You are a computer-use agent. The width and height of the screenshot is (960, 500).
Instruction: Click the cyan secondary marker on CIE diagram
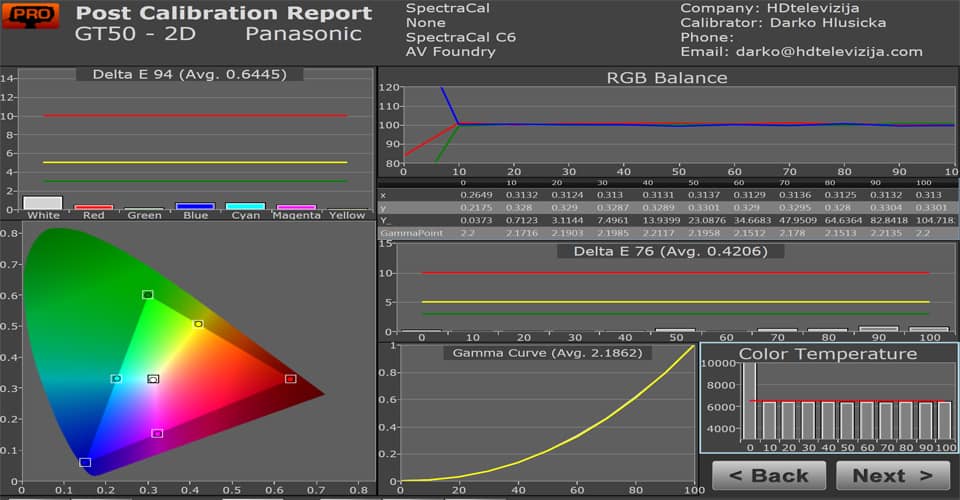pyautogui.click(x=116, y=379)
